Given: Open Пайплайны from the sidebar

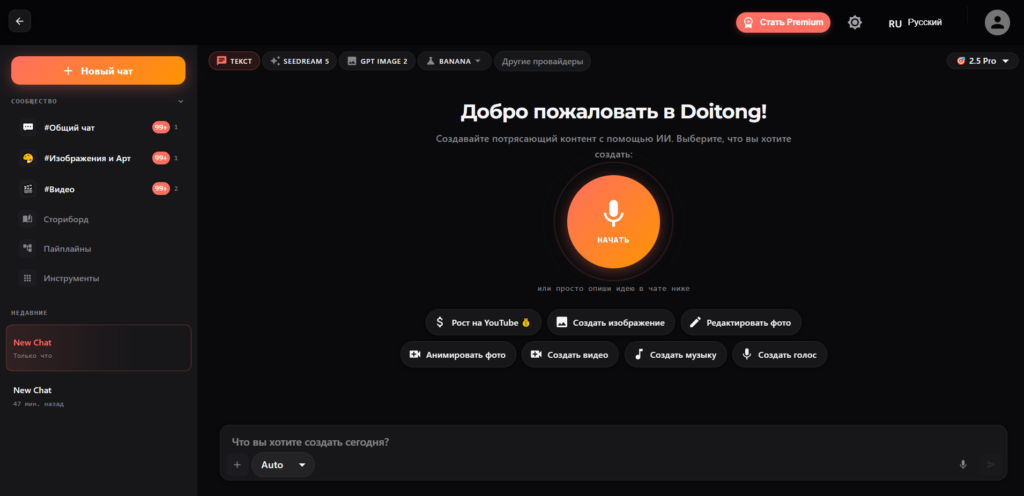Looking at the screenshot, I should point(98,249).
